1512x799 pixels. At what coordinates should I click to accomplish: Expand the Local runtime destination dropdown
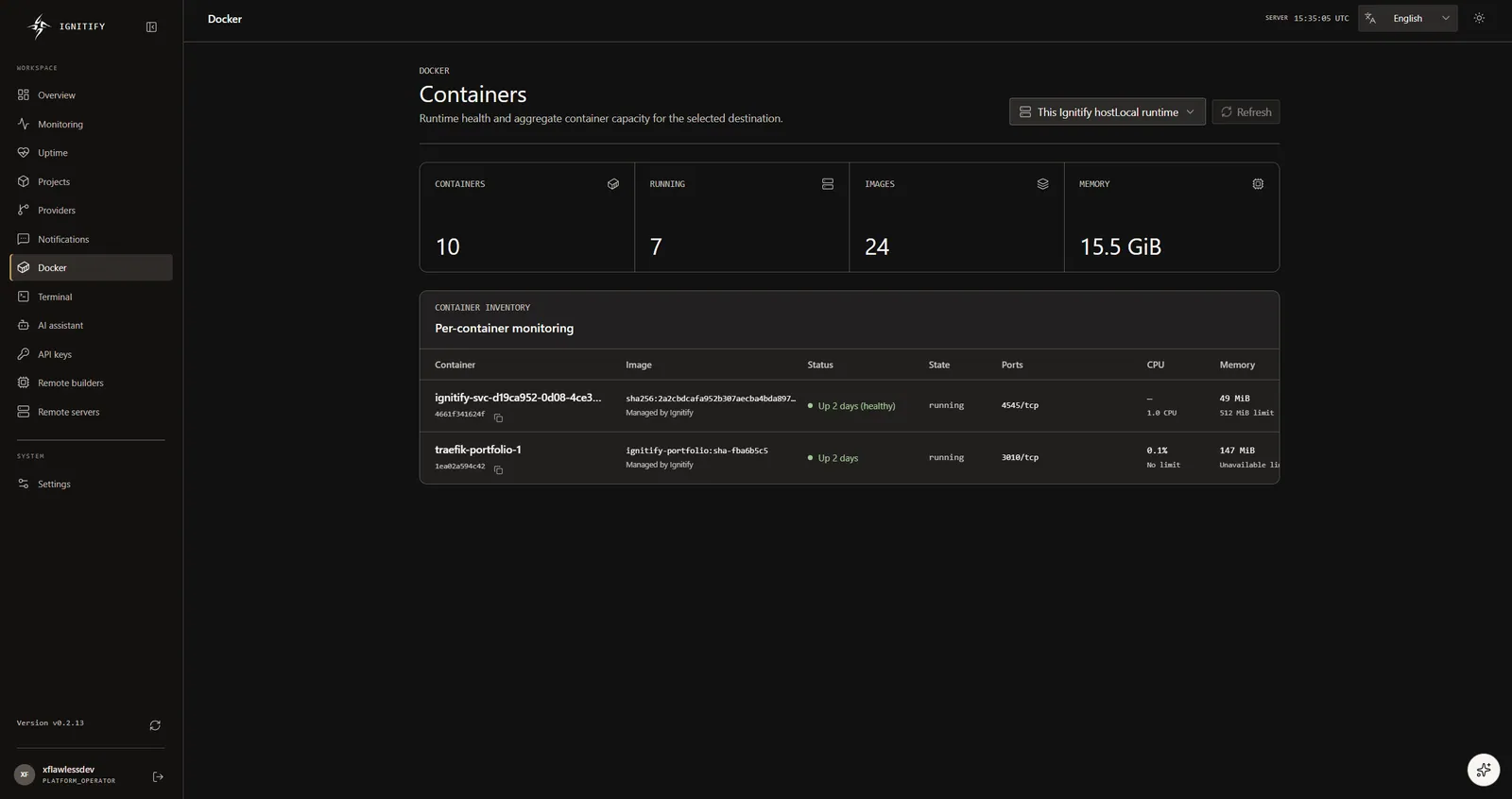pyautogui.click(x=1107, y=111)
